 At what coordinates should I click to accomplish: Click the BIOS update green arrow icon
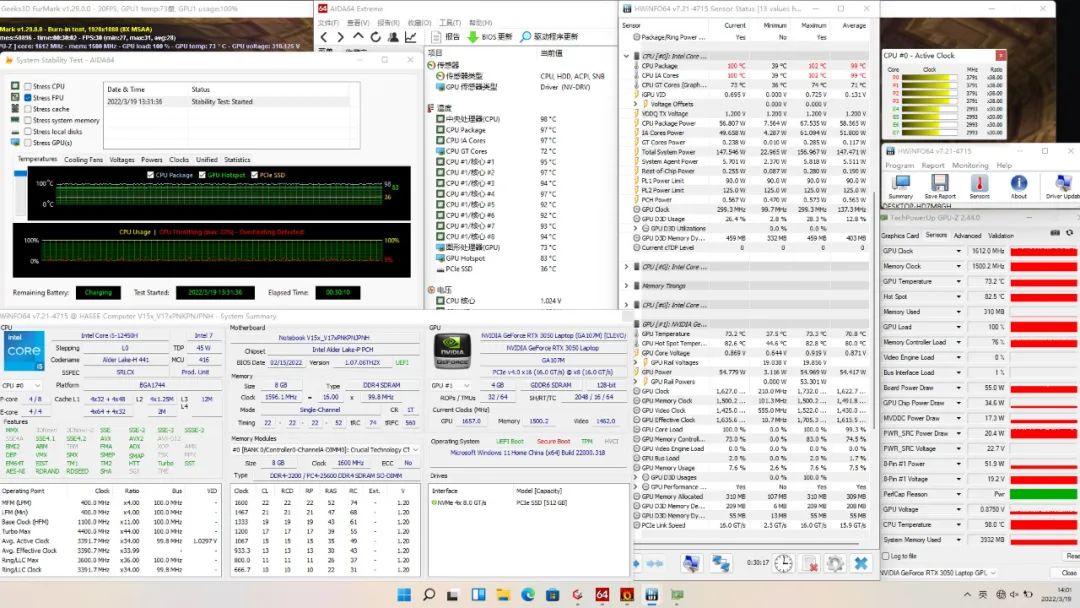pos(472,37)
